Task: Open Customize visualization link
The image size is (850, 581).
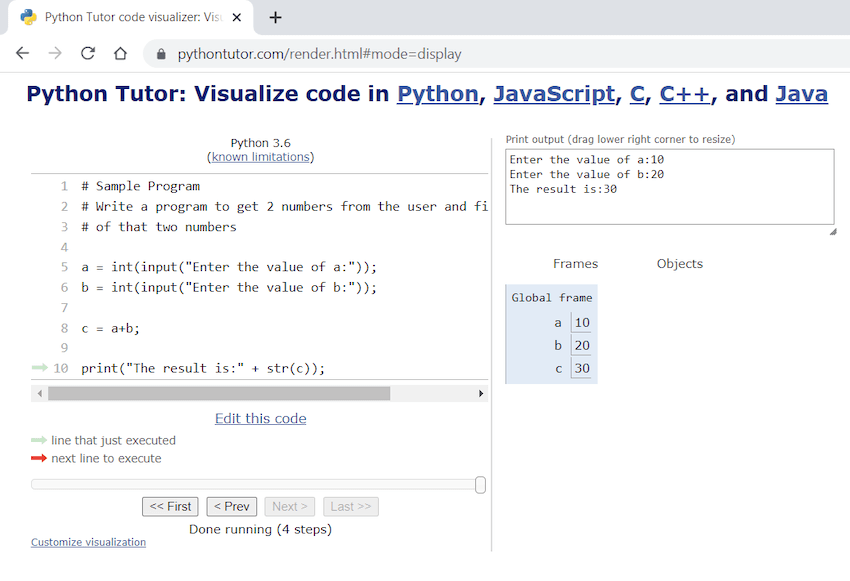Action: 88,542
